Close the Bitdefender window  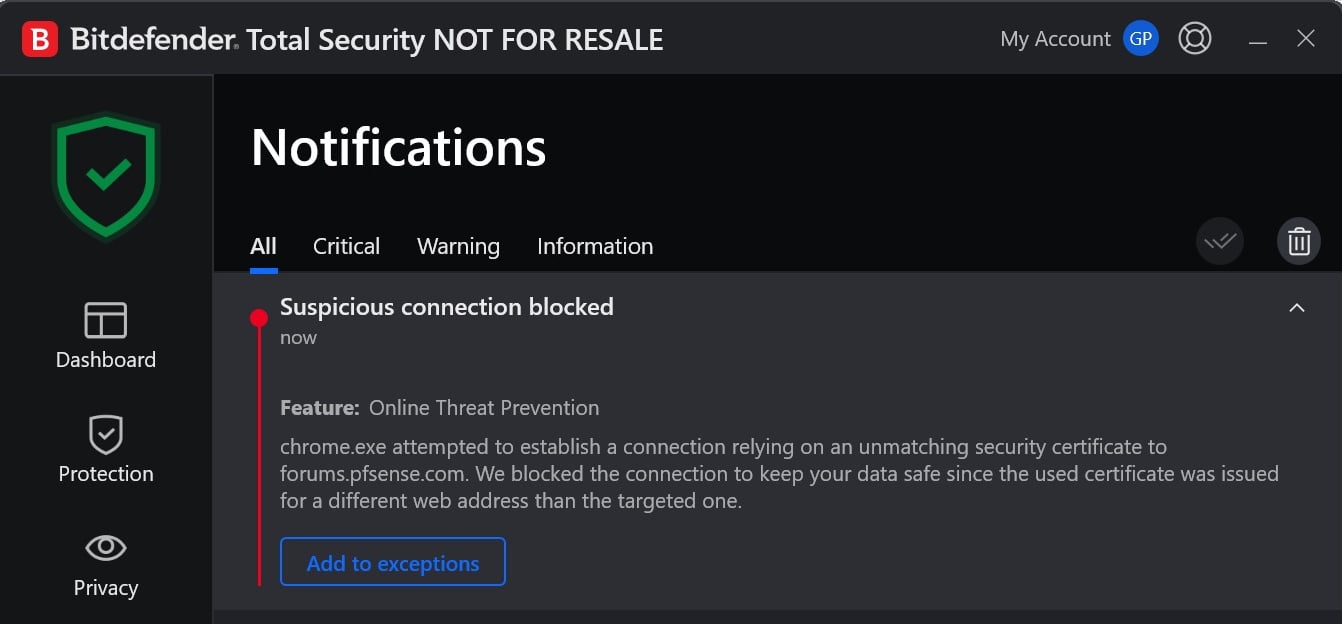[1305, 39]
